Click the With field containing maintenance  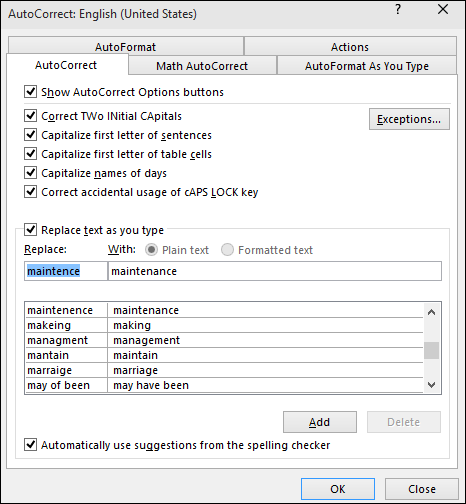275,271
